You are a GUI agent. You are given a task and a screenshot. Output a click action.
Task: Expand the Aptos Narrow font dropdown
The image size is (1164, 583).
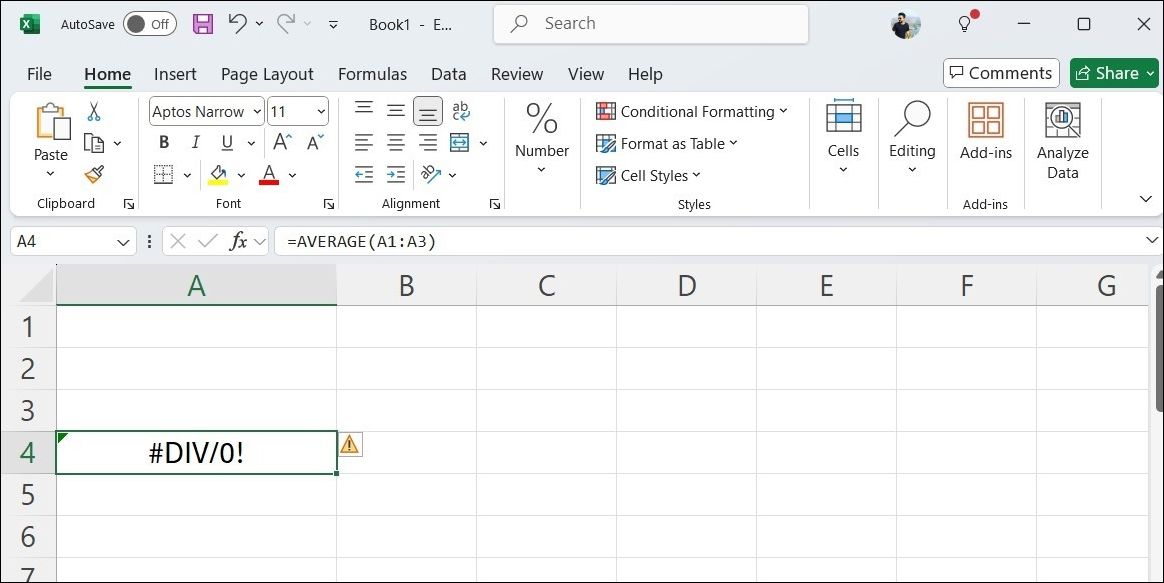[257, 112]
